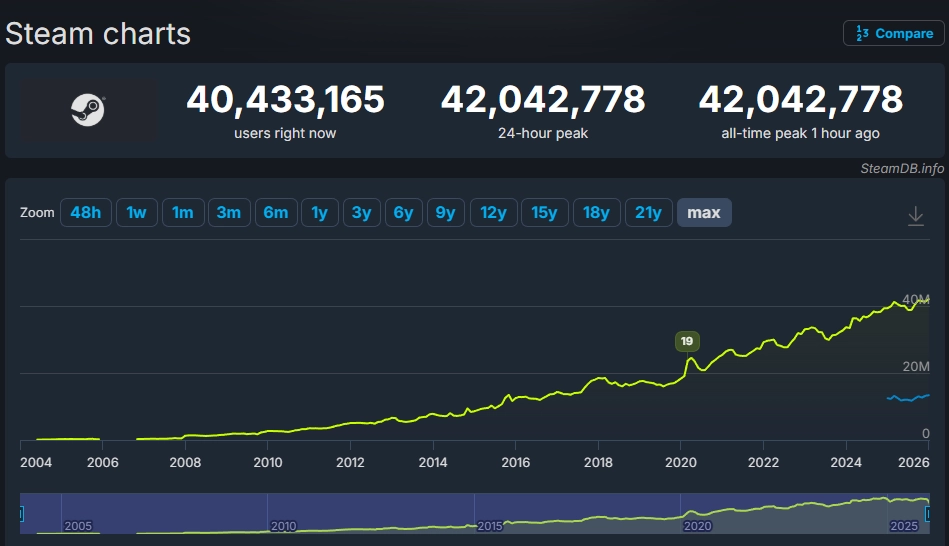Select 12y zoom range
The image size is (949, 546).
493,213
